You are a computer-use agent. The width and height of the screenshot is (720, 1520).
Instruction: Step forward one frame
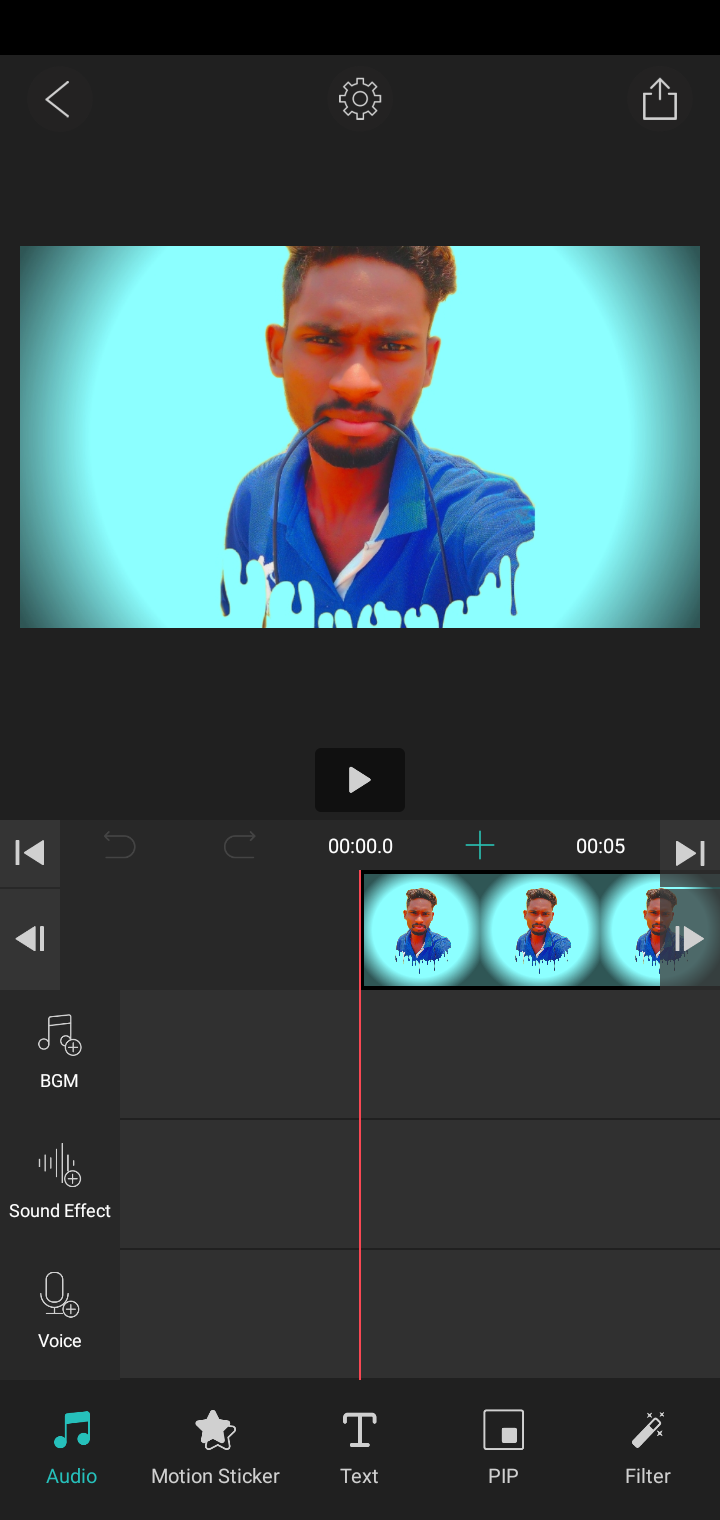coord(690,939)
